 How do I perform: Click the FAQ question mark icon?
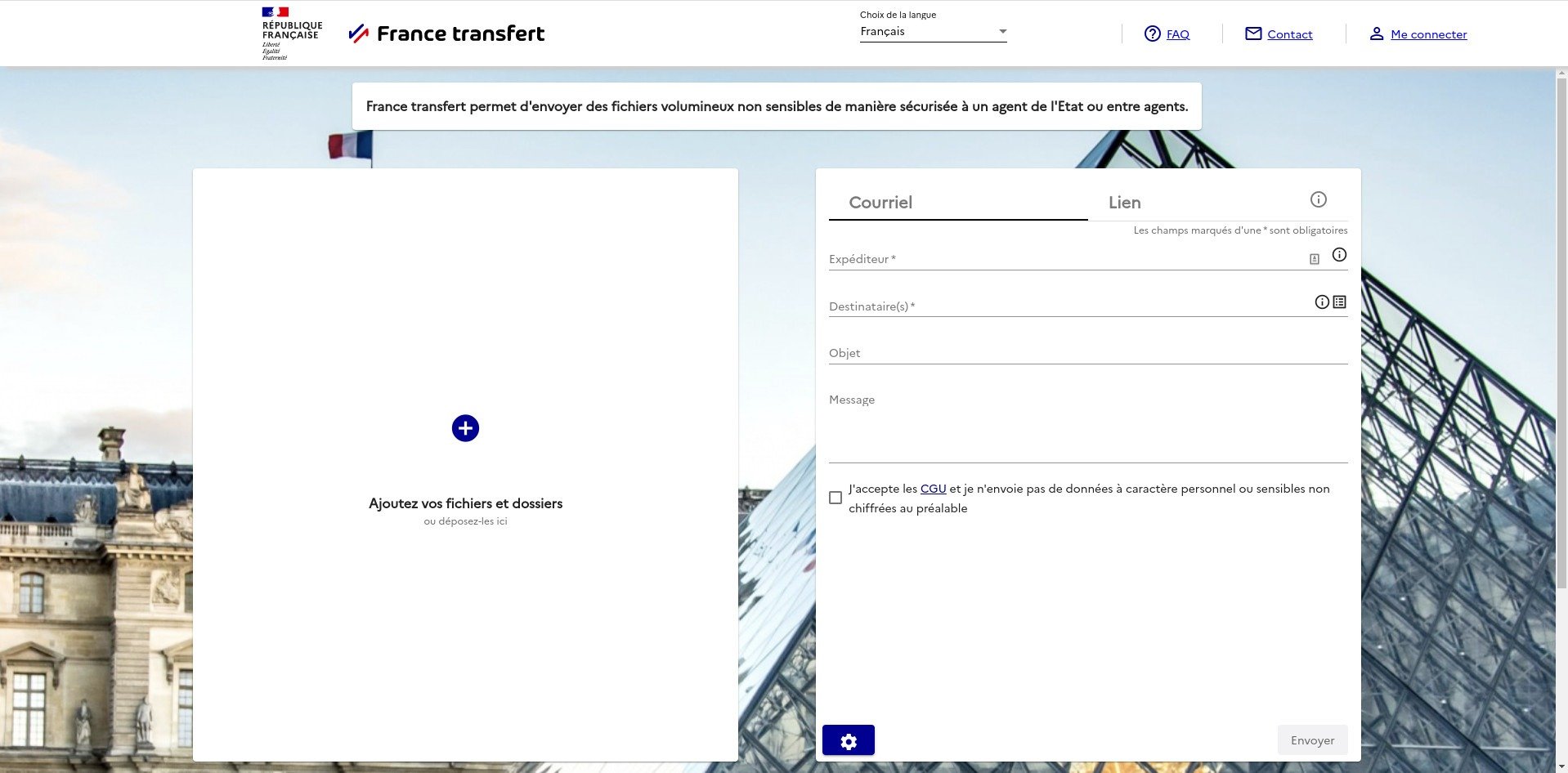click(x=1153, y=34)
